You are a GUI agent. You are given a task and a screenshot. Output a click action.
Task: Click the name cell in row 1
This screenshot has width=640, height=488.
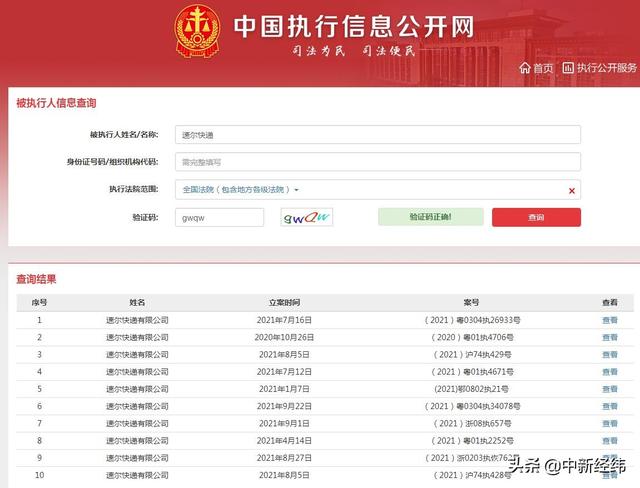[x=137, y=320]
